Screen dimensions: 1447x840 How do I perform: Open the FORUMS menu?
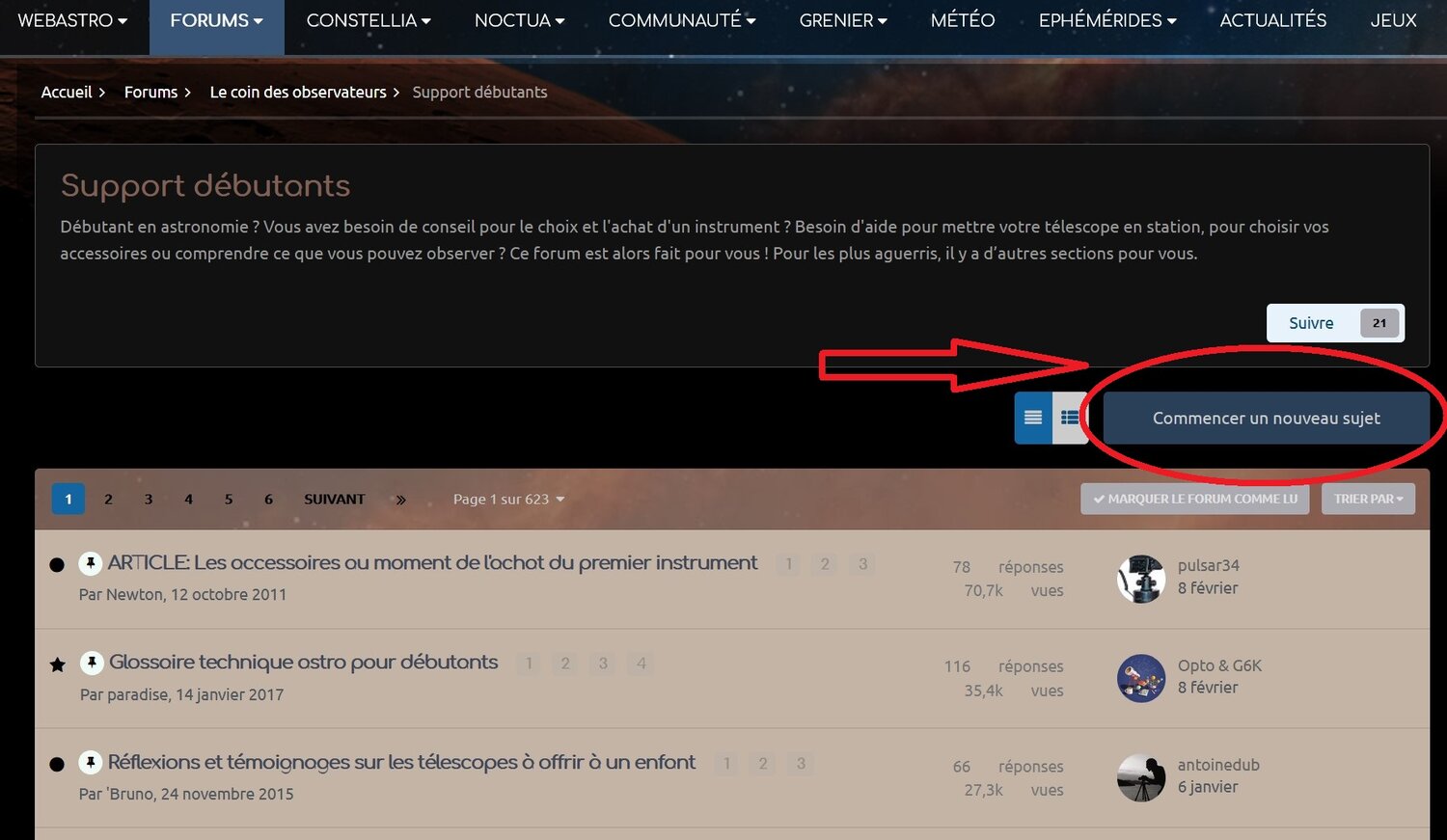coord(215,19)
